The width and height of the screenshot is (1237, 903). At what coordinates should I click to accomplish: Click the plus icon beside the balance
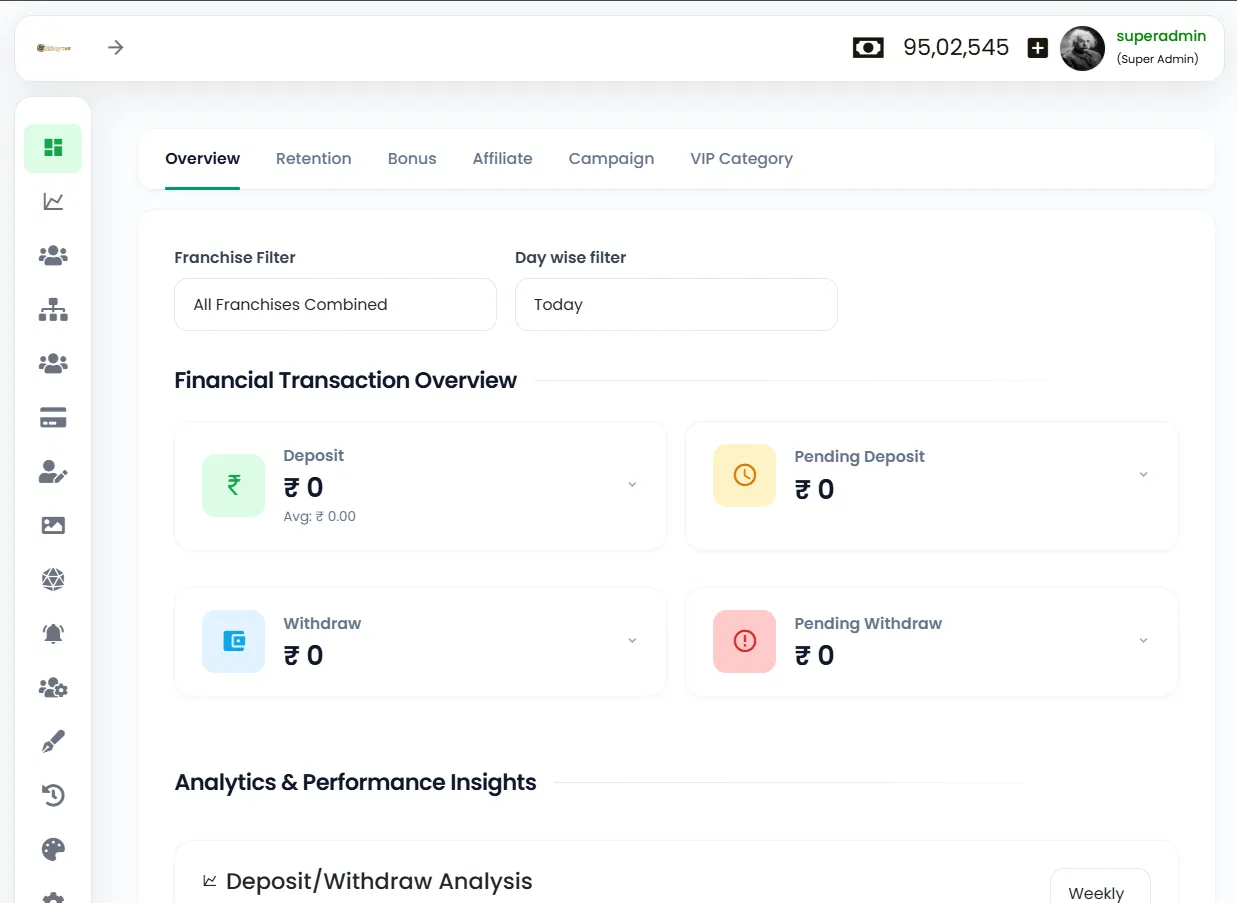coord(1038,48)
